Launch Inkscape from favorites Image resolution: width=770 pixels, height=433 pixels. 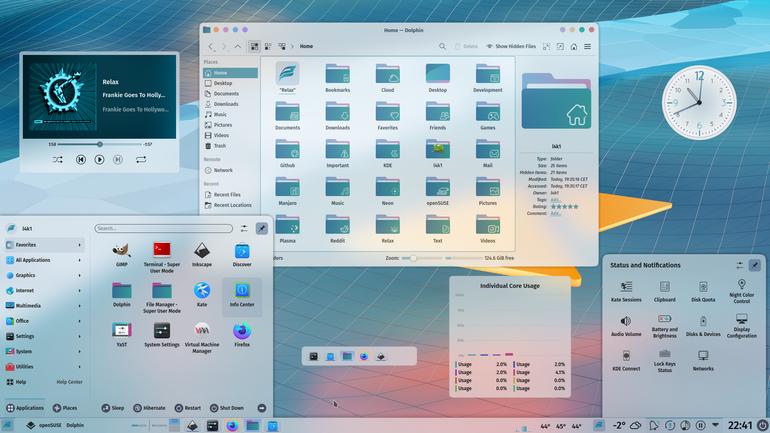(202, 254)
